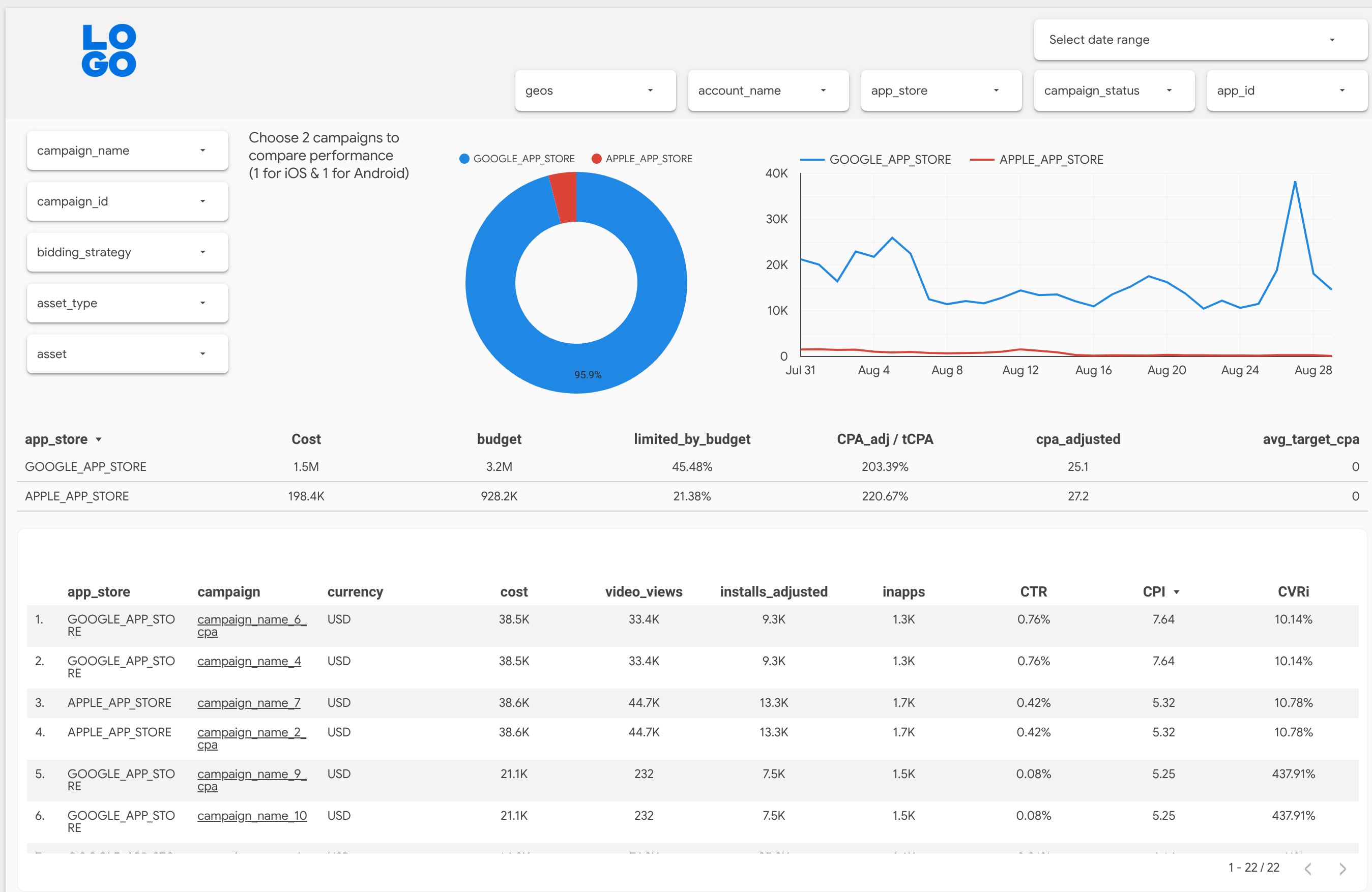Screen dimensions: 1372x892
Task: Sort by limited_by_budget column header
Action: (692, 439)
